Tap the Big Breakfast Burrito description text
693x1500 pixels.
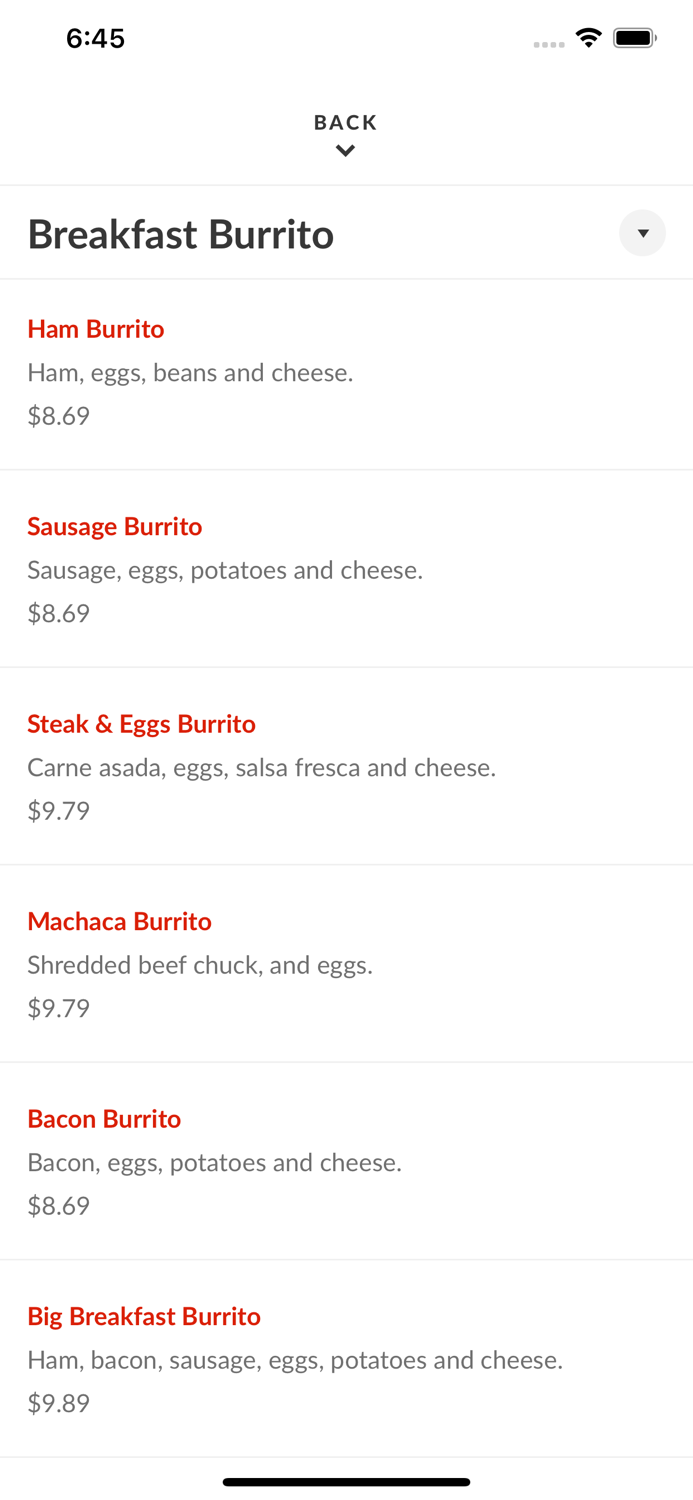coord(295,1360)
